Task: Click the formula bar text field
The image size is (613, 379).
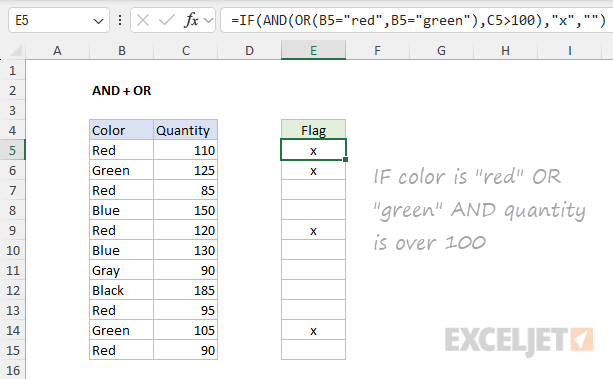Action: 417,20
